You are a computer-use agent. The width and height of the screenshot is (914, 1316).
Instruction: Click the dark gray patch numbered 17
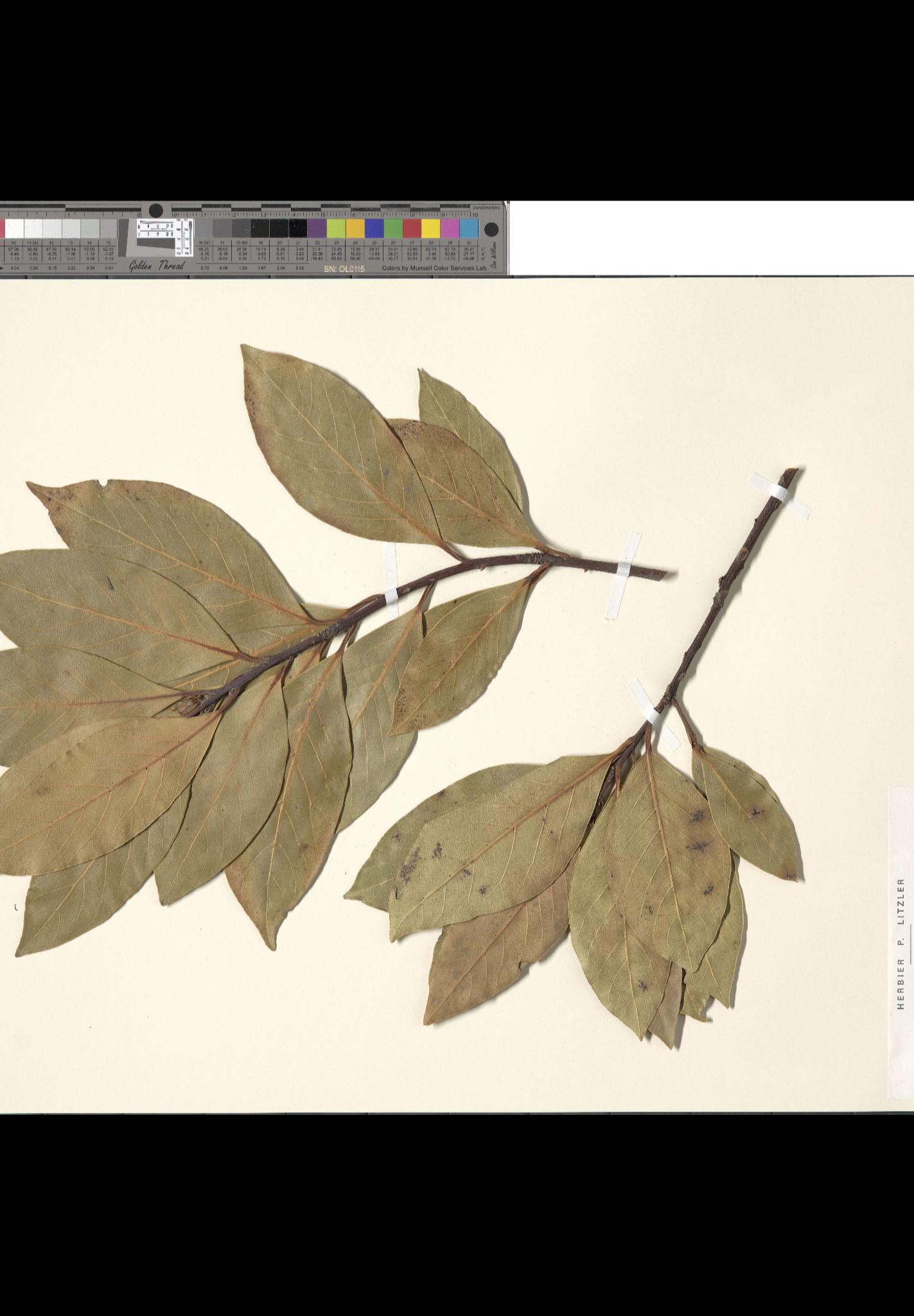[222, 228]
